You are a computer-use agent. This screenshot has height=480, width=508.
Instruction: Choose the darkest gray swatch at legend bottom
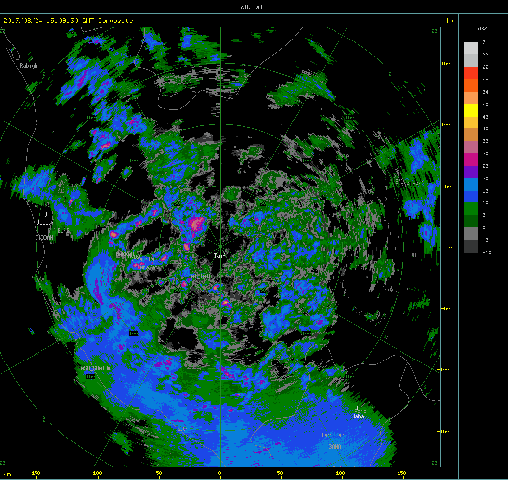pyautogui.click(x=471, y=246)
